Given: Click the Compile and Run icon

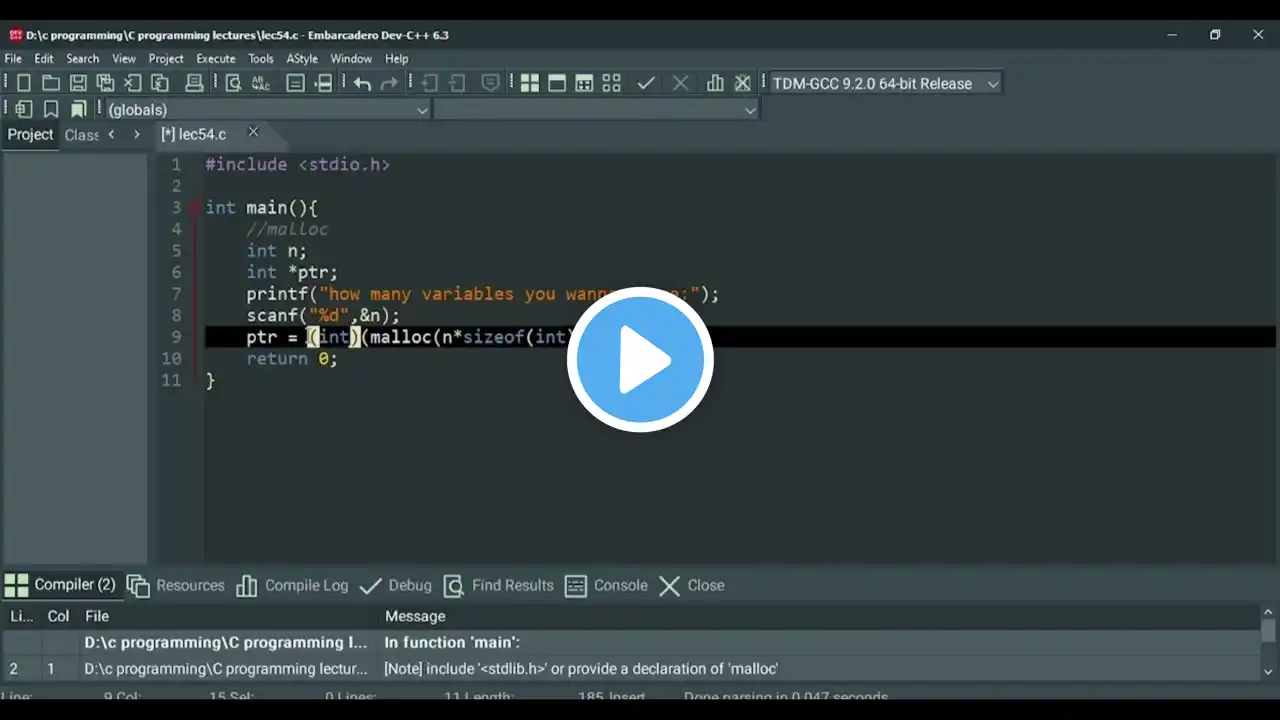Looking at the screenshot, I should [584, 83].
